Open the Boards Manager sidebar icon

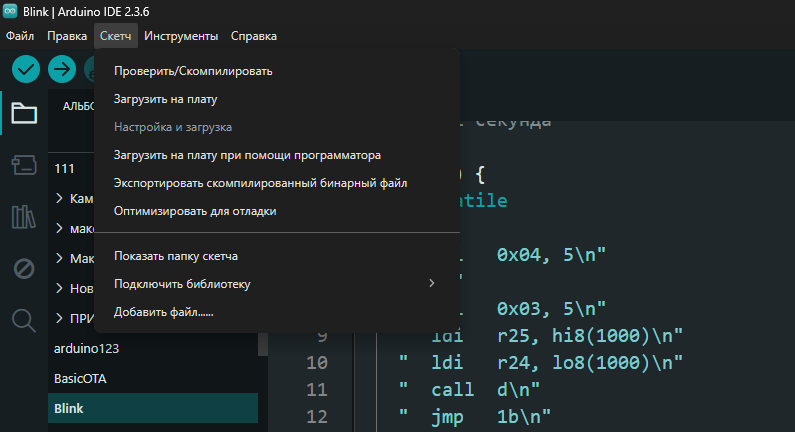pyautogui.click(x=24, y=164)
